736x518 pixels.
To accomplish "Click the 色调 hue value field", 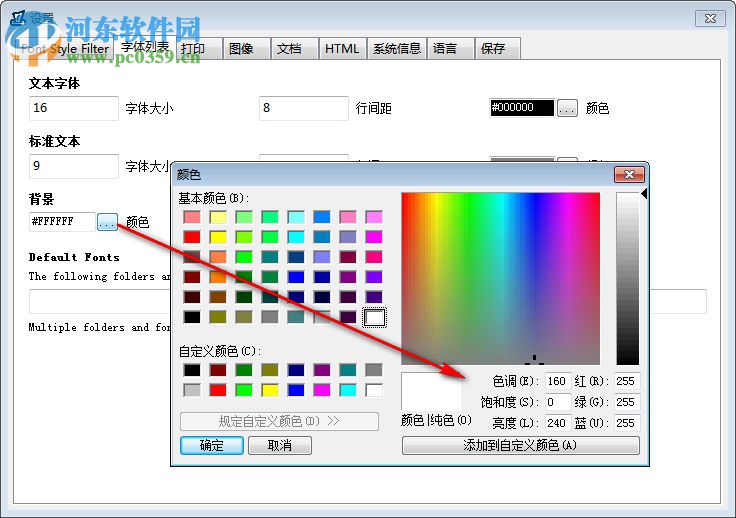I will click(558, 381).
